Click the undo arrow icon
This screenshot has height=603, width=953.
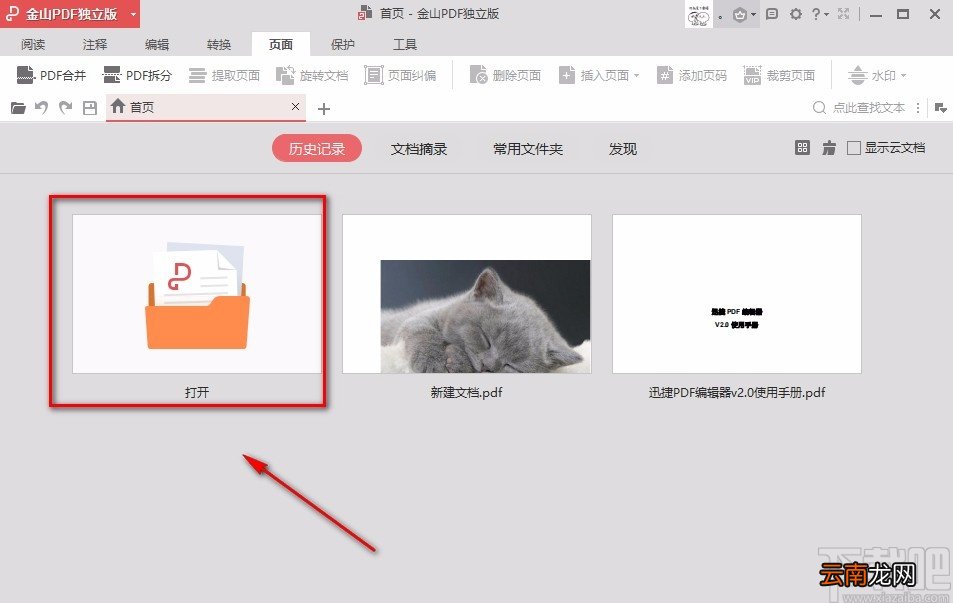41,108
